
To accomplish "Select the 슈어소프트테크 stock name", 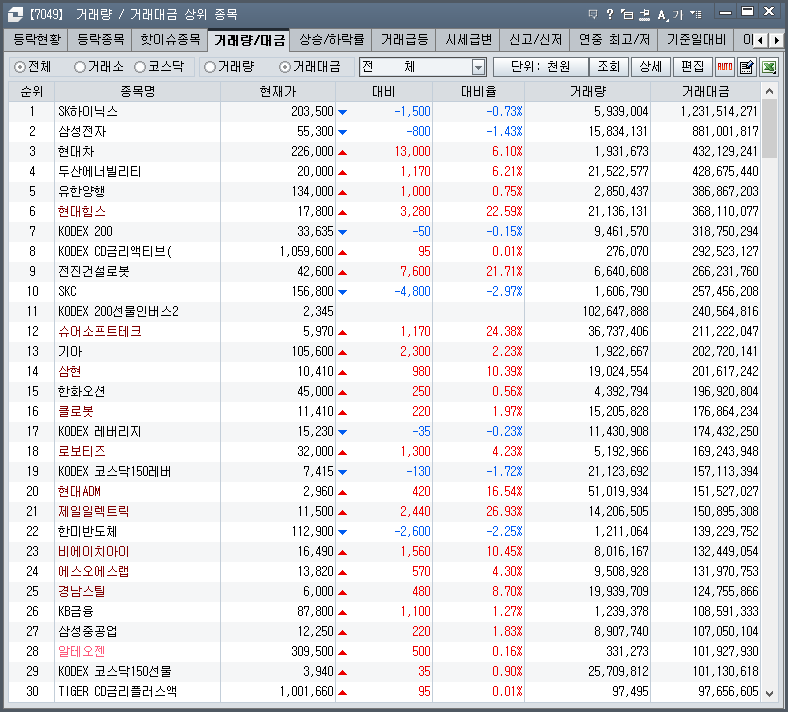I will click(x=100, y=332).
